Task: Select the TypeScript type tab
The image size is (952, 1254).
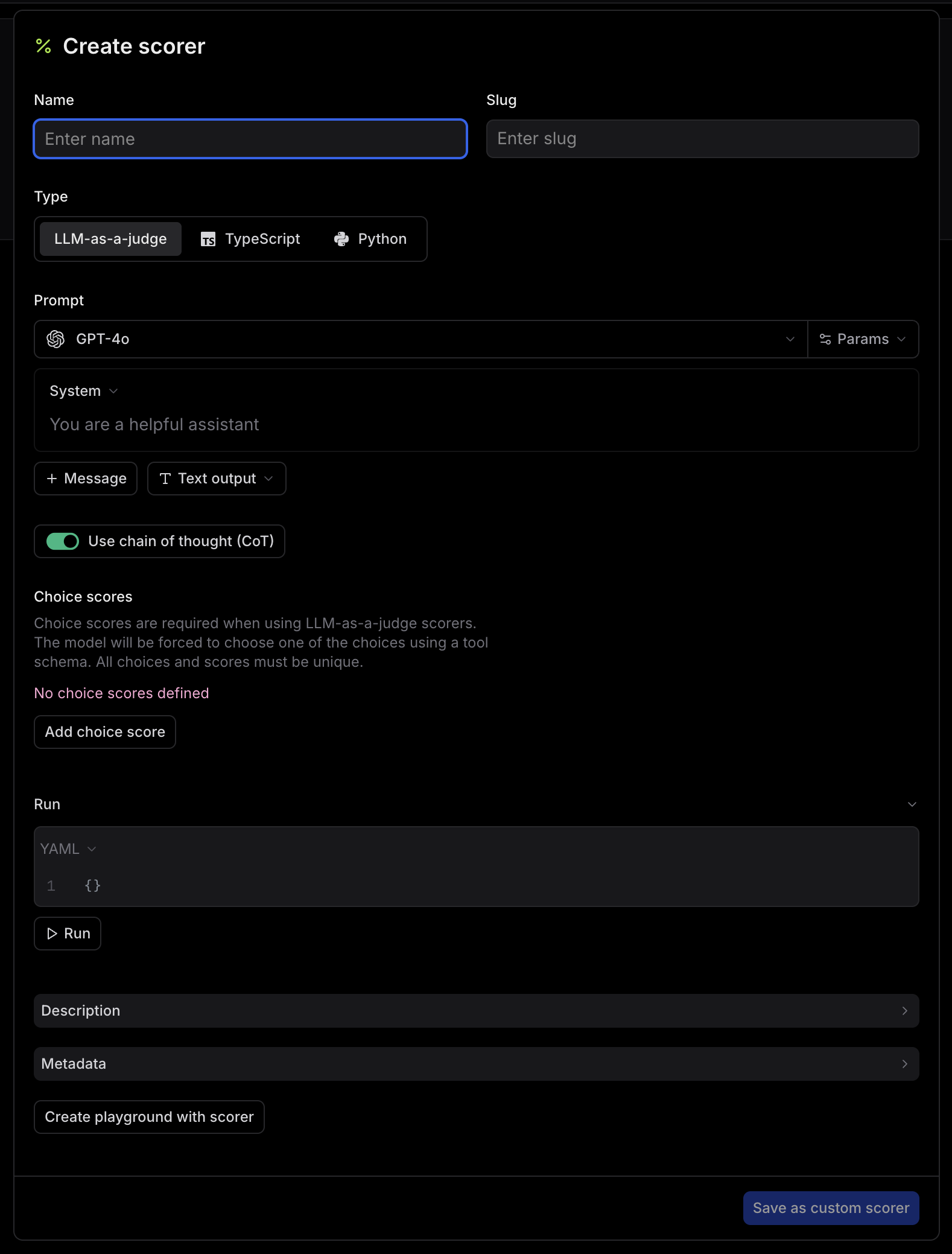Action: point(250,239)
